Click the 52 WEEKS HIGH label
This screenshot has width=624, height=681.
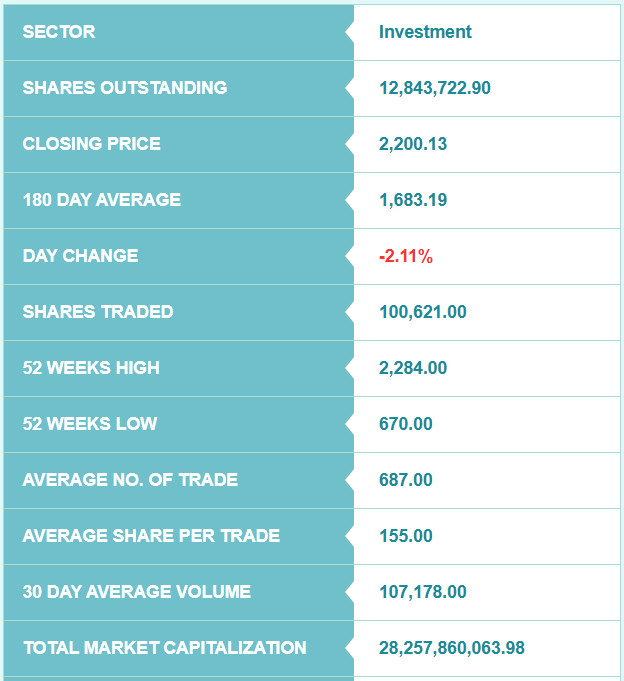click(x=91, y=368)
